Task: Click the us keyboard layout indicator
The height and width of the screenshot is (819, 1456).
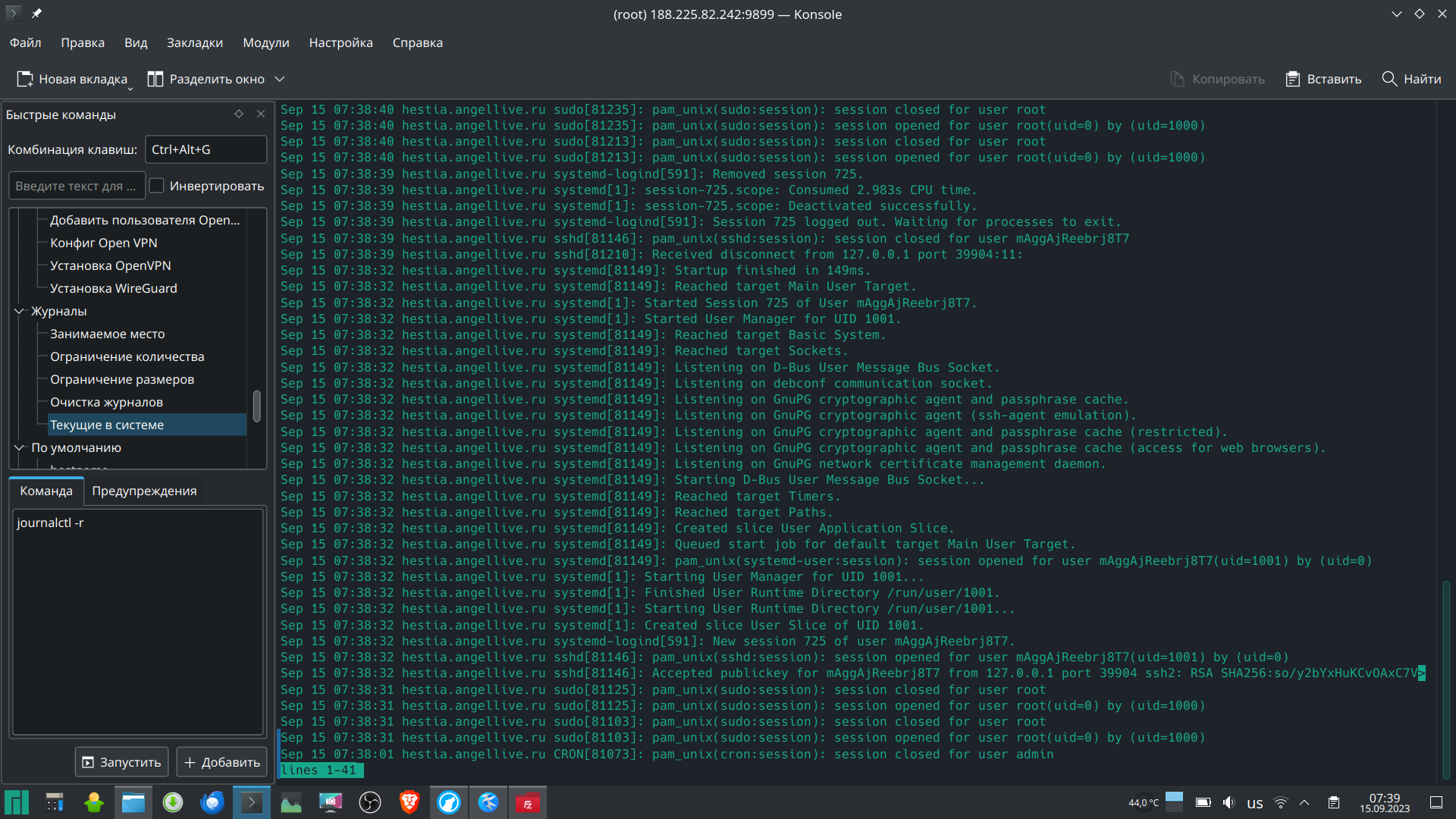Action: [x=1255, y=803]
